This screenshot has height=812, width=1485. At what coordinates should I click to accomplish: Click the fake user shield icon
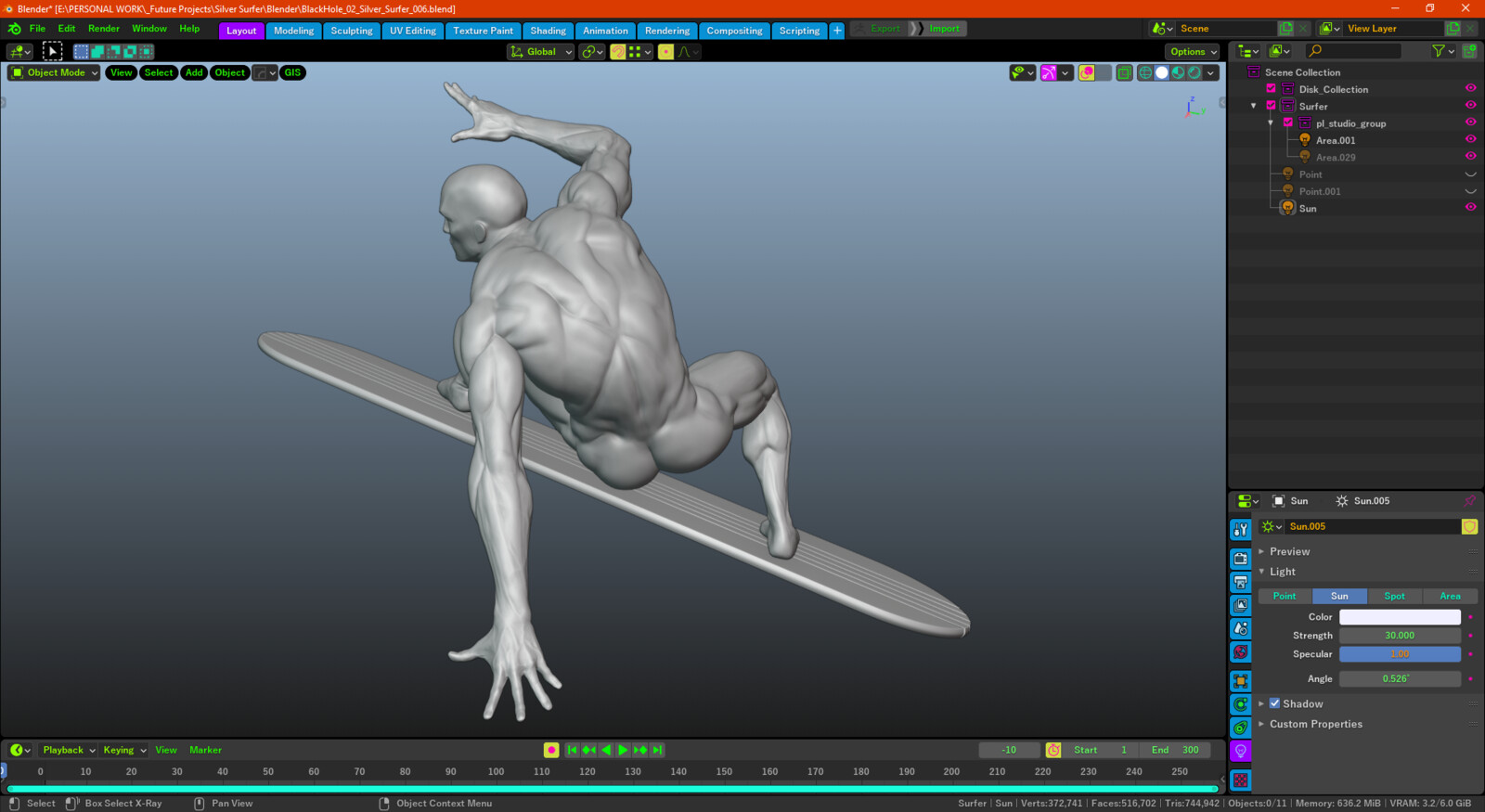pyautogui.click(x=1469, y=526)
